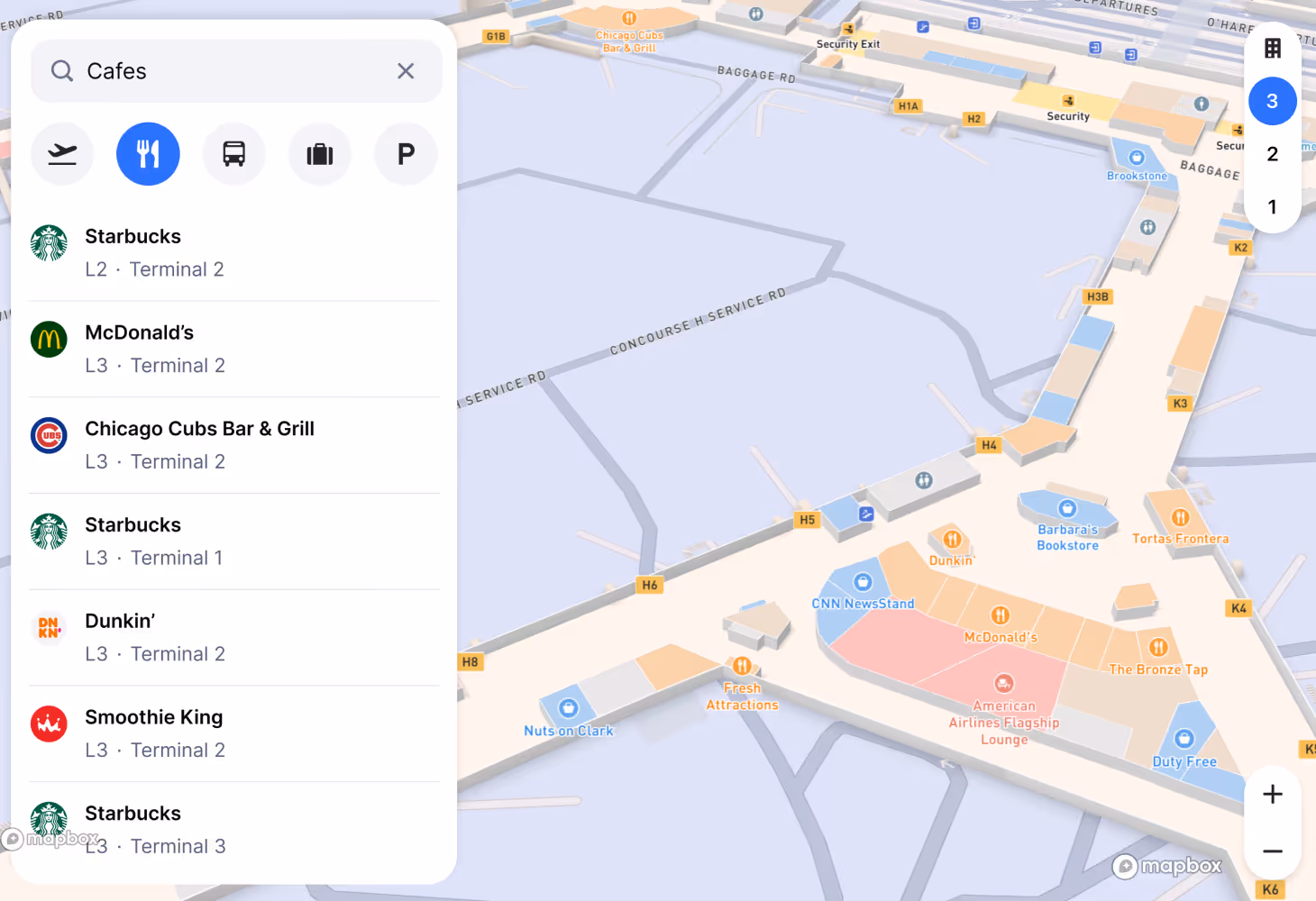Toggle the food and dining filter
The image size is (1316, 901).
point(148,154)
